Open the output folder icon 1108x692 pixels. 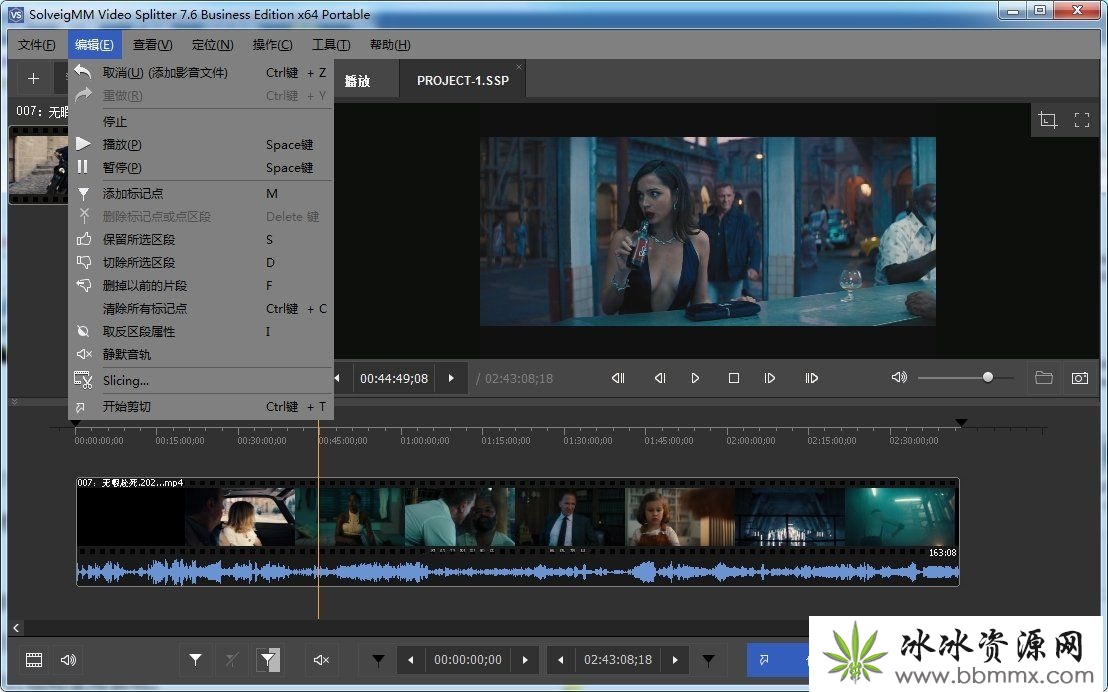point(1044,377)
